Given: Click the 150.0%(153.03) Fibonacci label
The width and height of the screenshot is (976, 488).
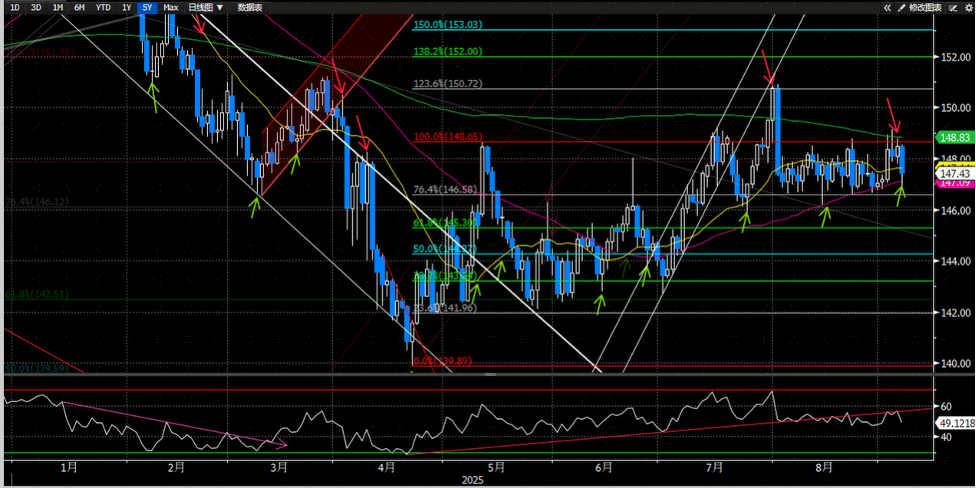Looking at the screenshot, I should click(448, 25).
